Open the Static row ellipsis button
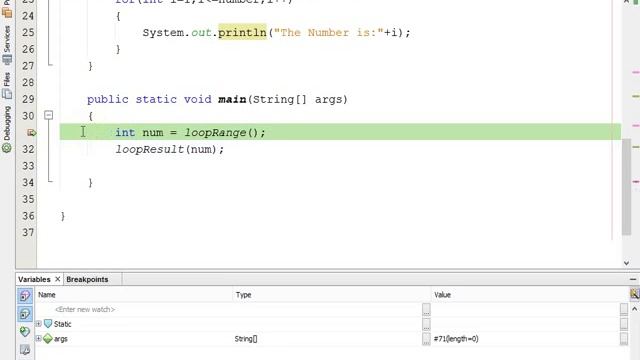The image size is (640, 360). tap(426, 324)
